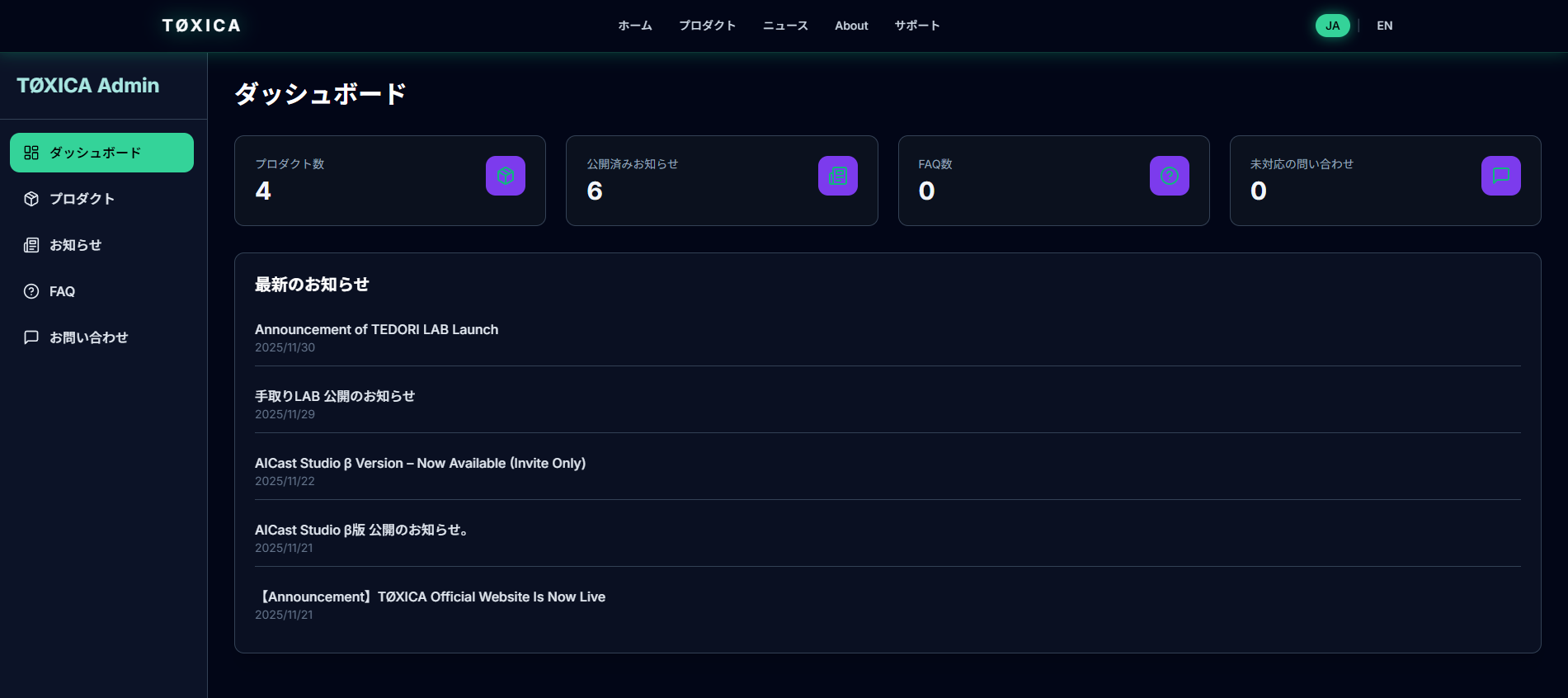1568x698 pixels.
Task: Click the purple chat bubble inquiries icon
Action: (x=1500, y=176)
